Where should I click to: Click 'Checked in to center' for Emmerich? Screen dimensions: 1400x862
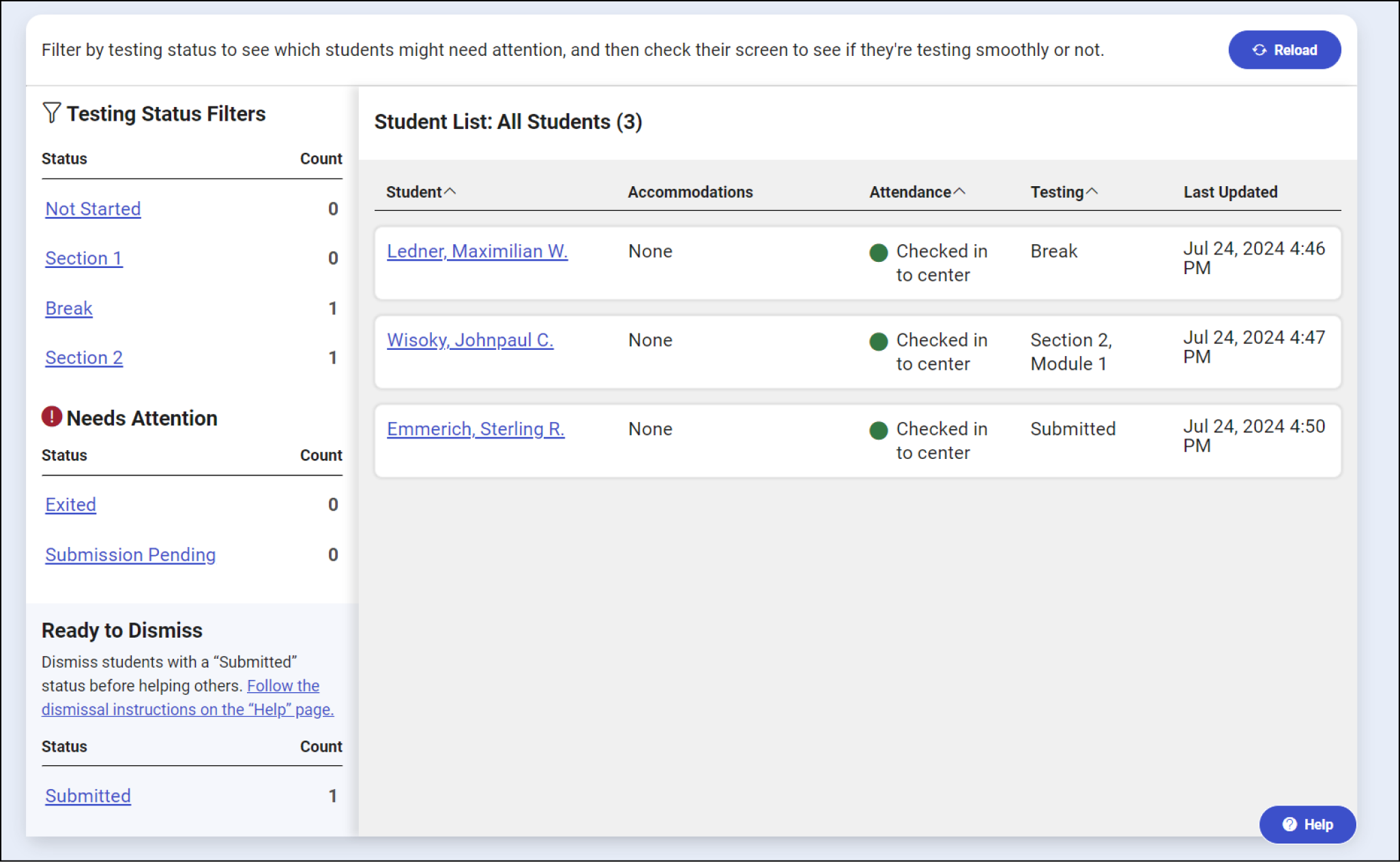pyautogui.click(x=942, y=441)
